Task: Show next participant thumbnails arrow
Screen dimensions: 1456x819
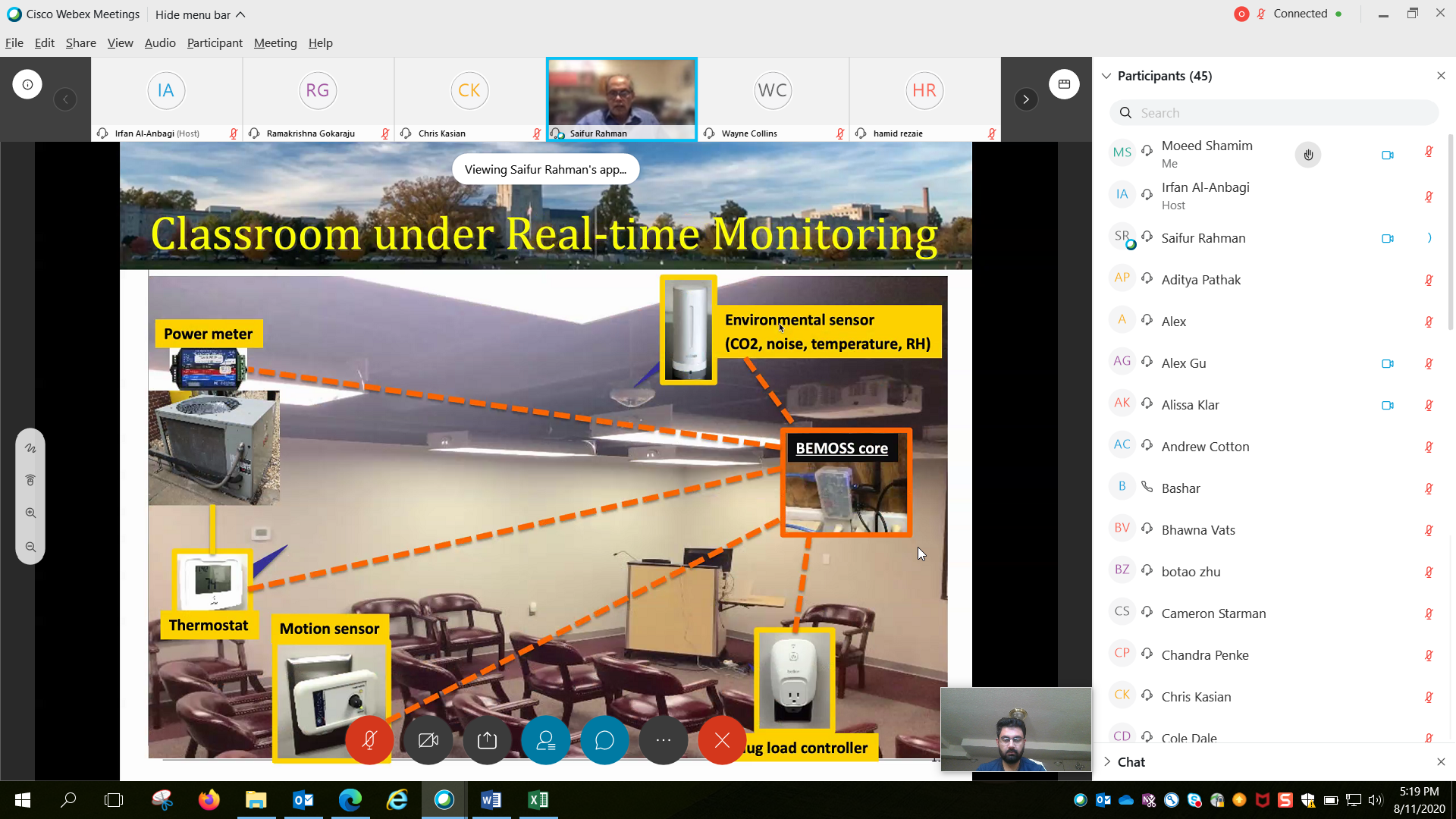Action: click(x=1026, y=99)
